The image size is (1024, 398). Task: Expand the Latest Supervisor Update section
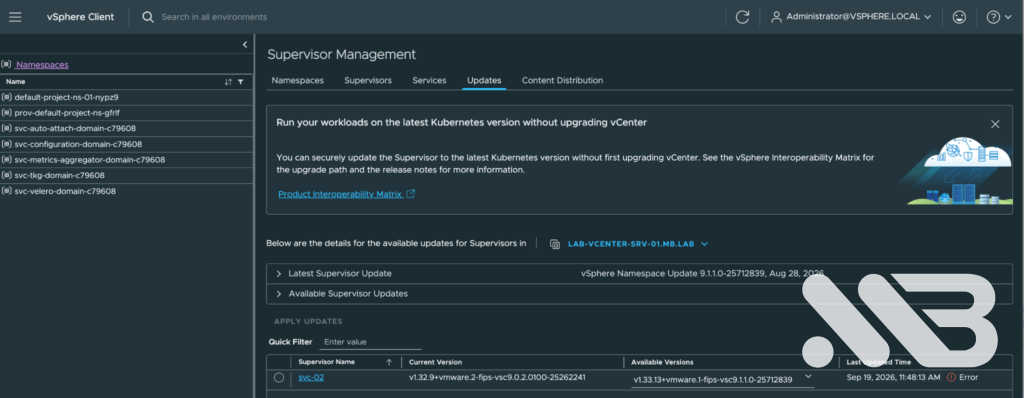pos(278,273)
